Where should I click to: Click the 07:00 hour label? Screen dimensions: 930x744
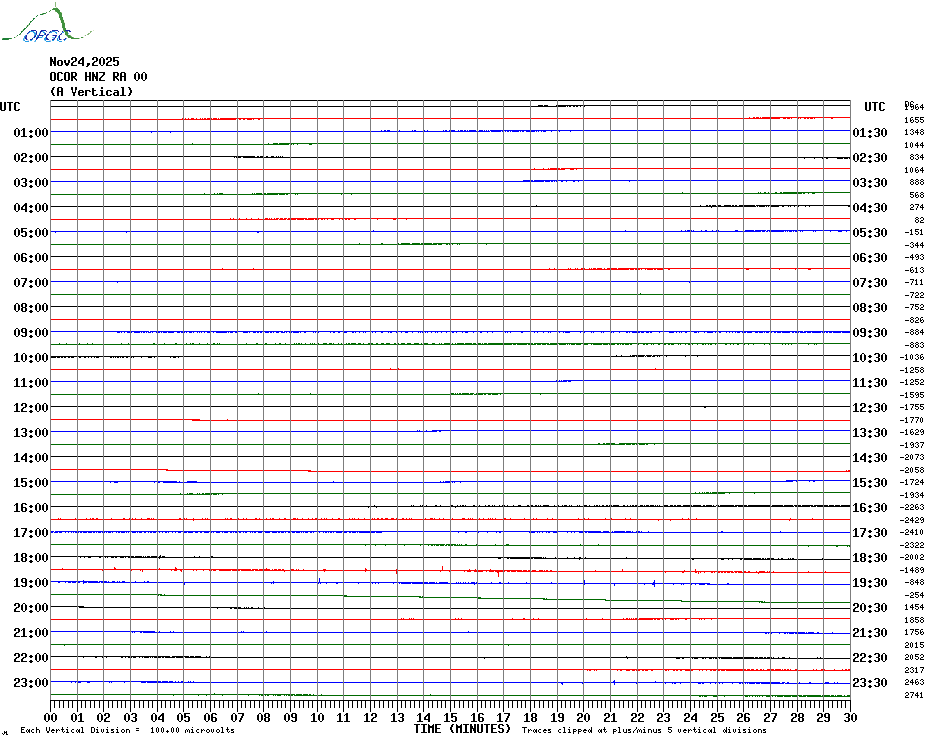(x=31, y=282)
